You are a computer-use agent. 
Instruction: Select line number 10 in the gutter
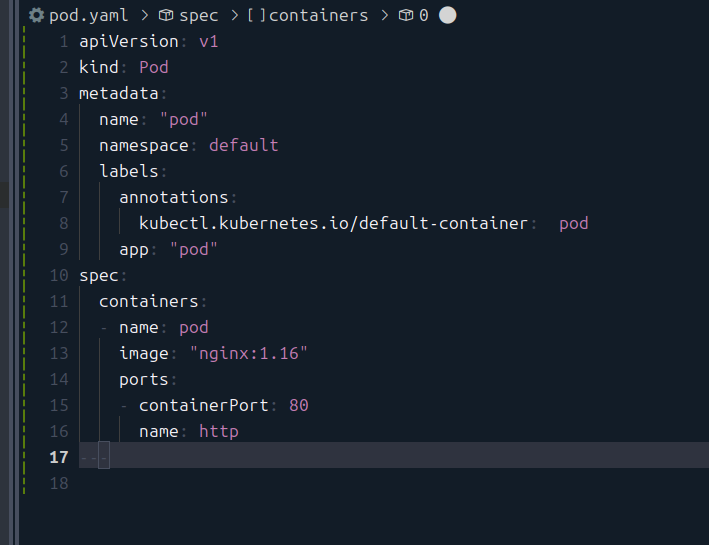pos(59,275)
